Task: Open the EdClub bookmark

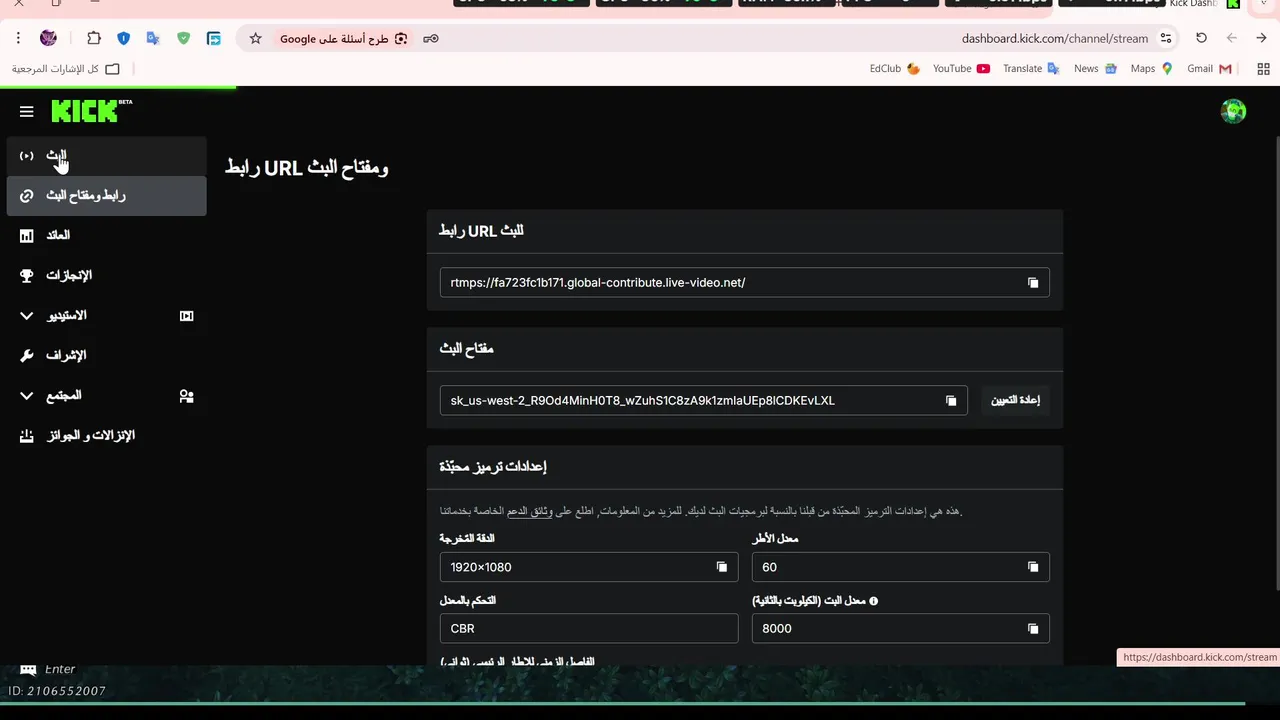Action: 894,68
